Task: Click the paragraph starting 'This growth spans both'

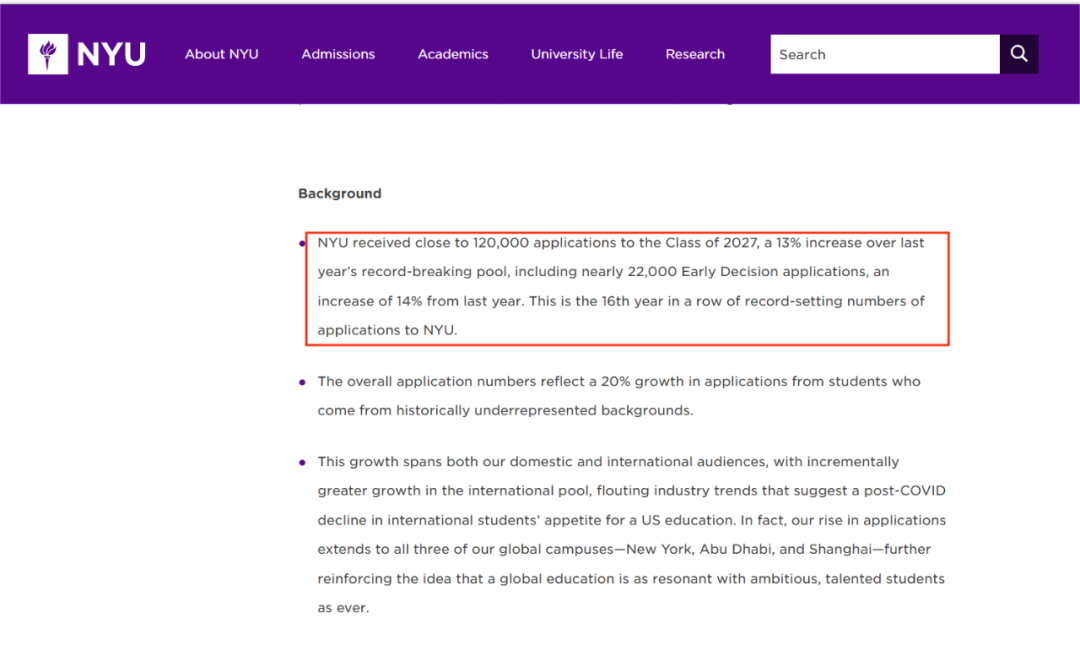Action: [x=632, y=534]
